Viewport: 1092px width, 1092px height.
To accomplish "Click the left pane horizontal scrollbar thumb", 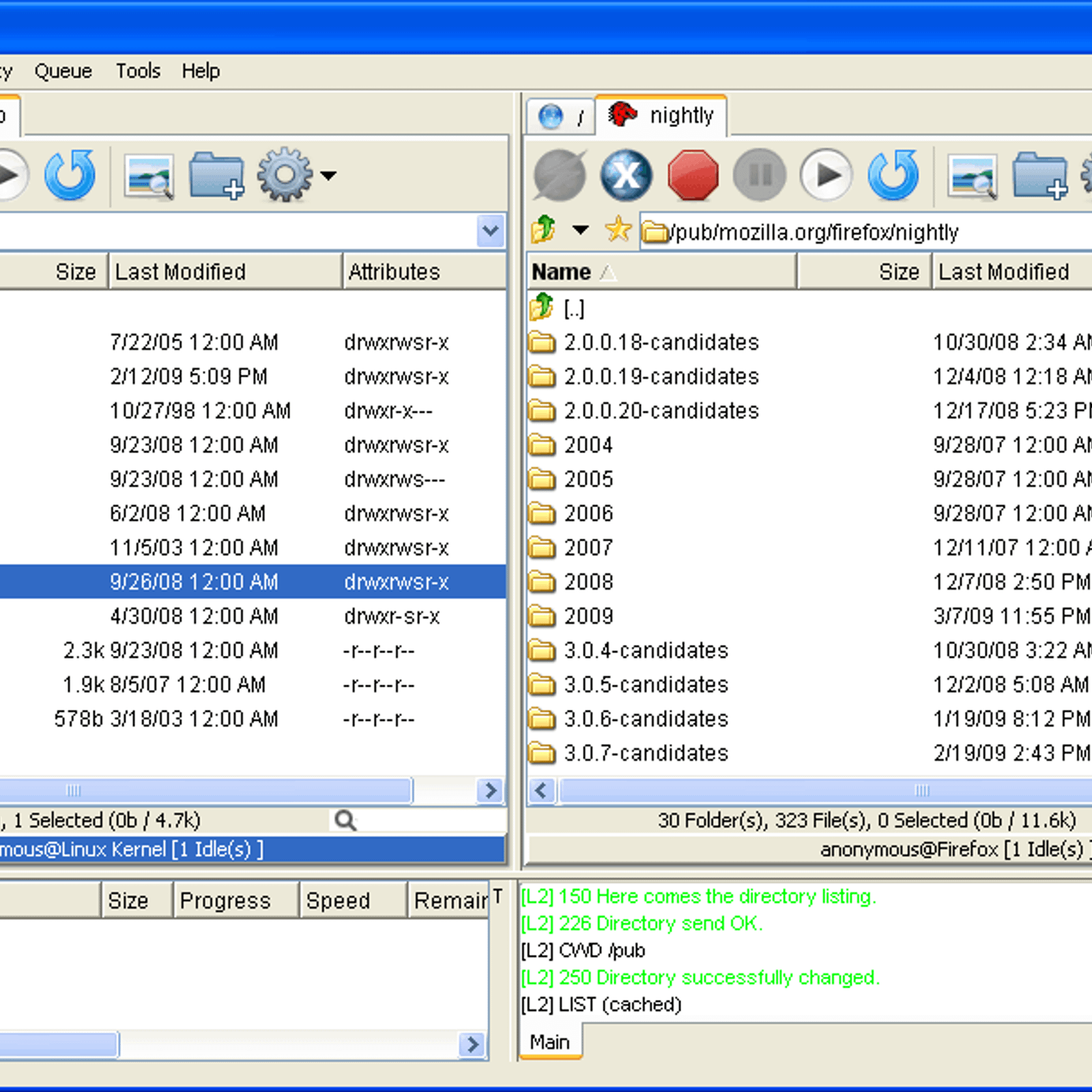I will [205, 790].
